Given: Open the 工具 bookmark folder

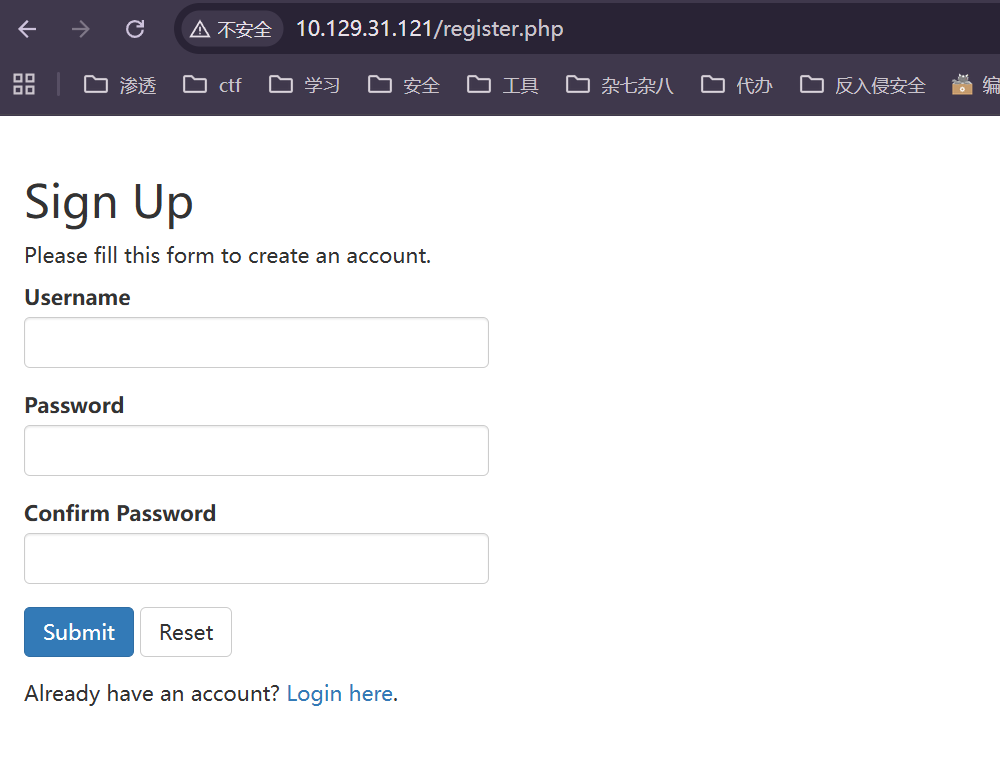Looking at the screenshot, I should pos(503,85).
